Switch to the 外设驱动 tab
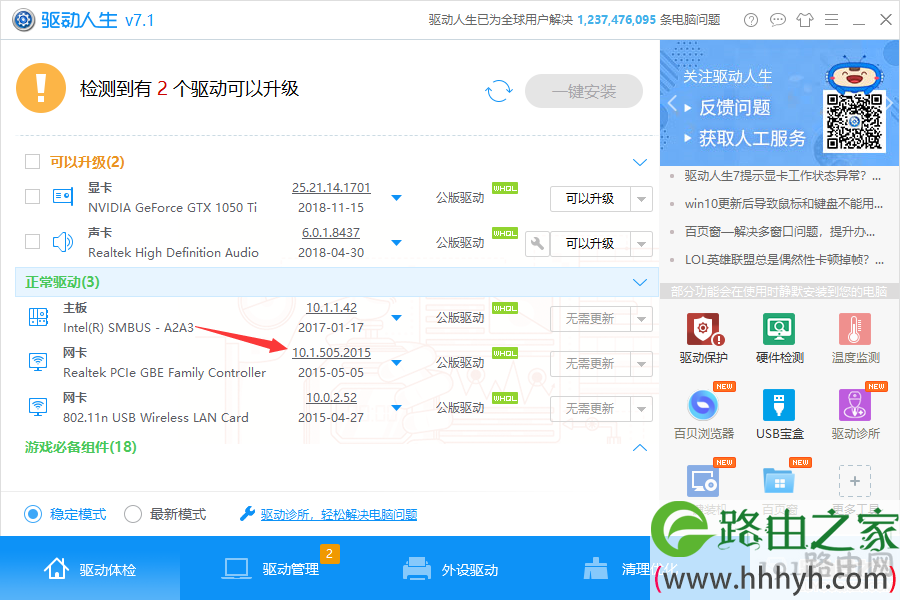The width and height of the screenshot is (900, 600). pyautogui.click(x=451, y=569)
